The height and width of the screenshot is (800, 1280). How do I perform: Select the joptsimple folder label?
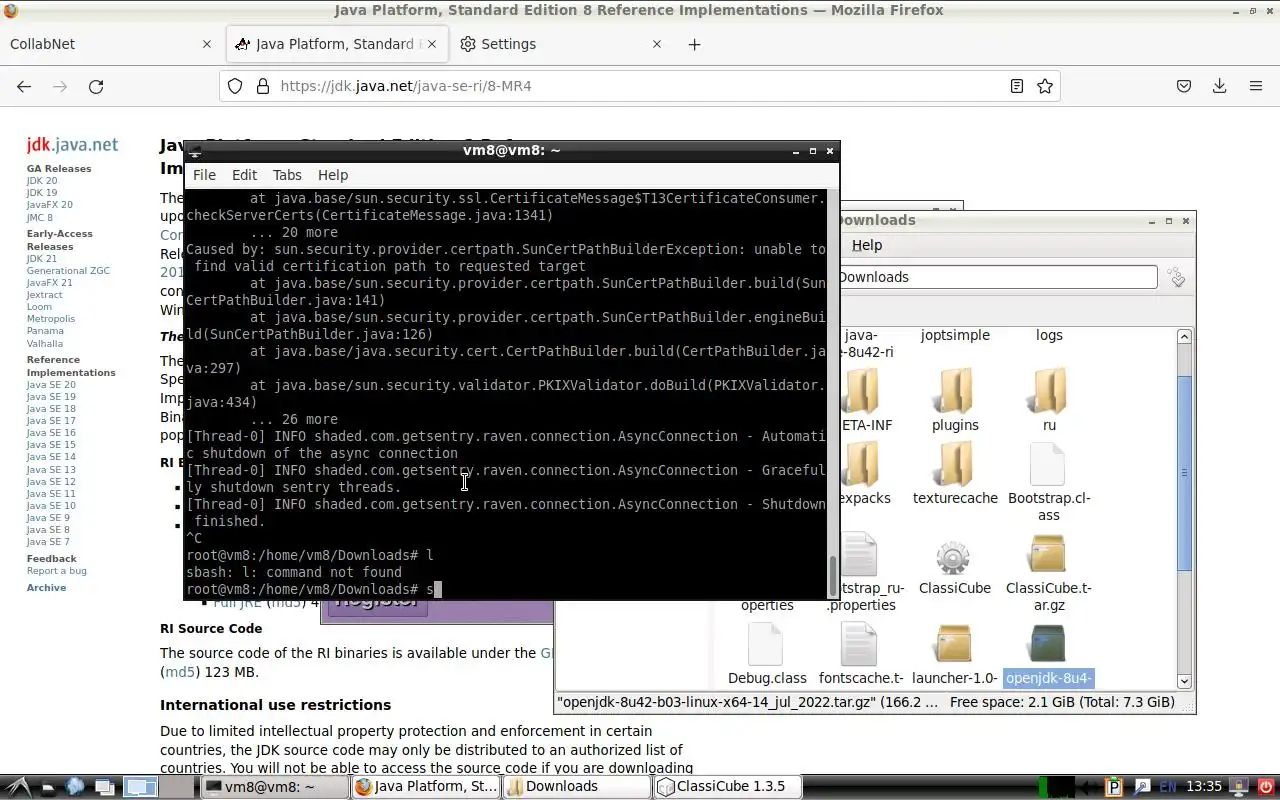pyautogui.click(x=955, y=335)
